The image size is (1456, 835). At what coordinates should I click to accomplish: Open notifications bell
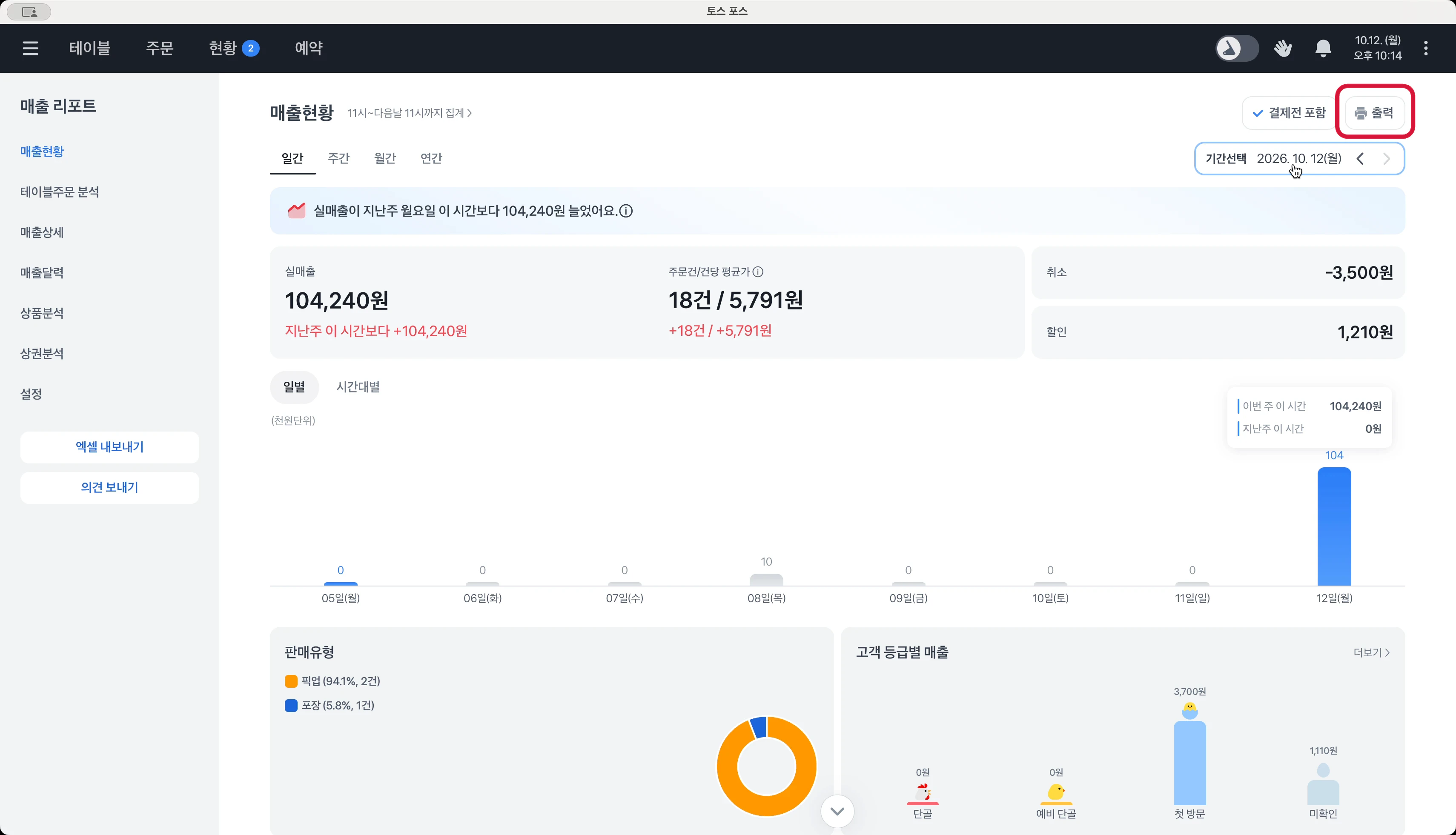pyautogui.click(x=1323, y=48)
